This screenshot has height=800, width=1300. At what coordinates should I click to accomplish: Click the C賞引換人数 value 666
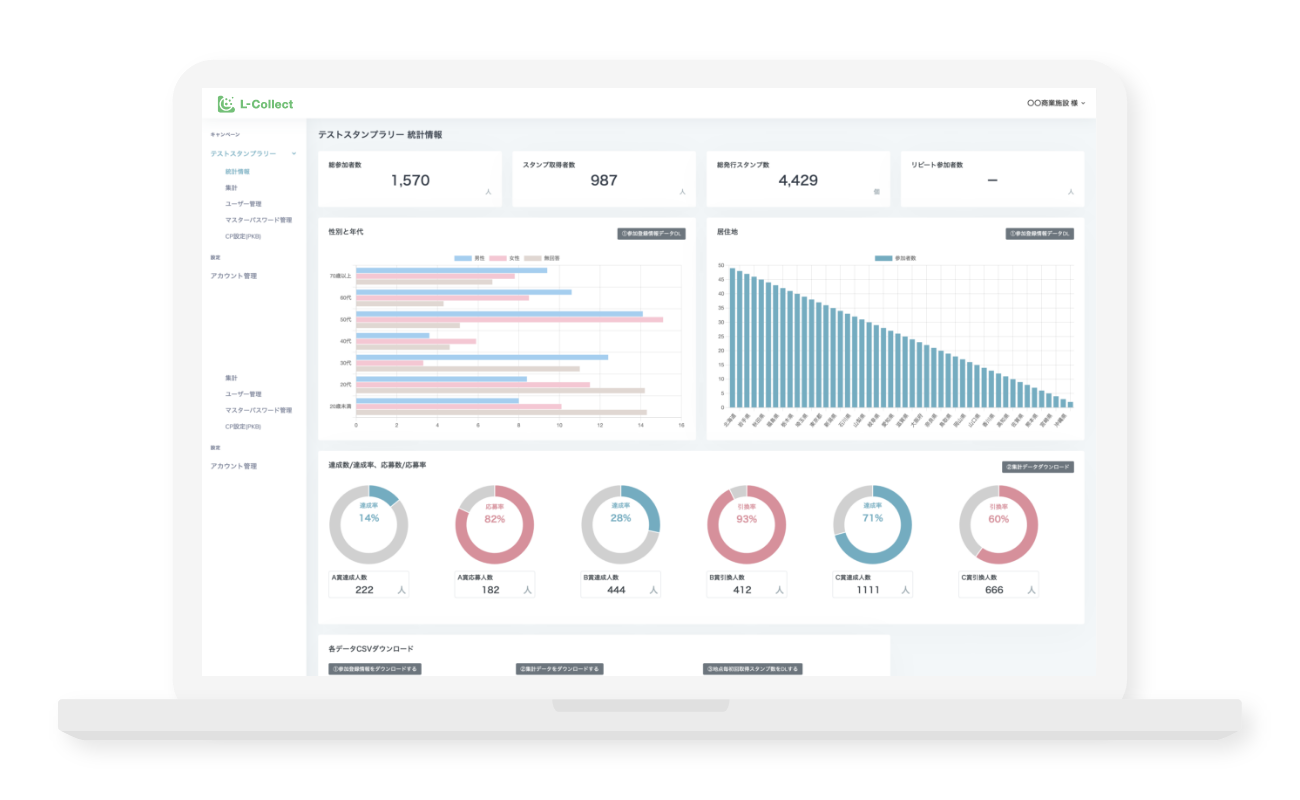[x=994, y=590]
